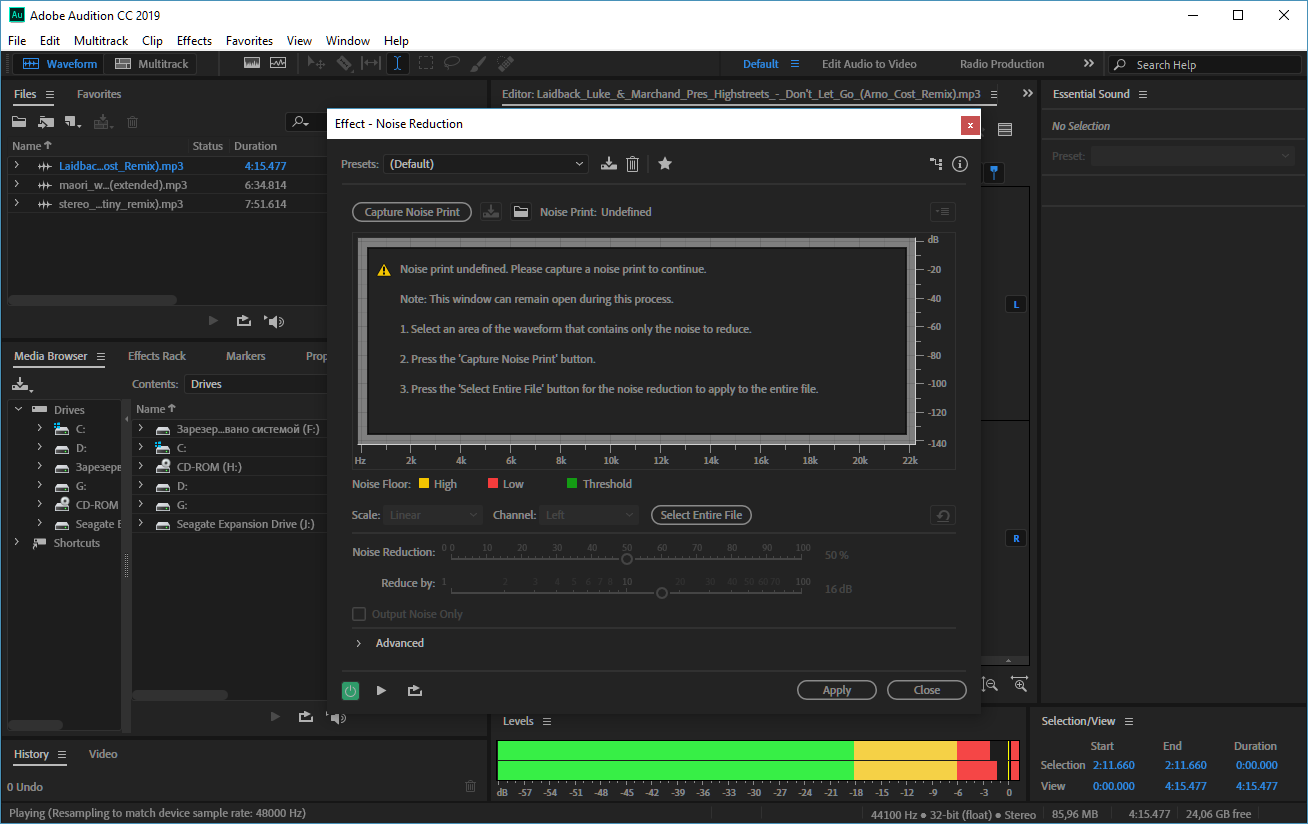Close the Noise Reduction dialog

927,690
